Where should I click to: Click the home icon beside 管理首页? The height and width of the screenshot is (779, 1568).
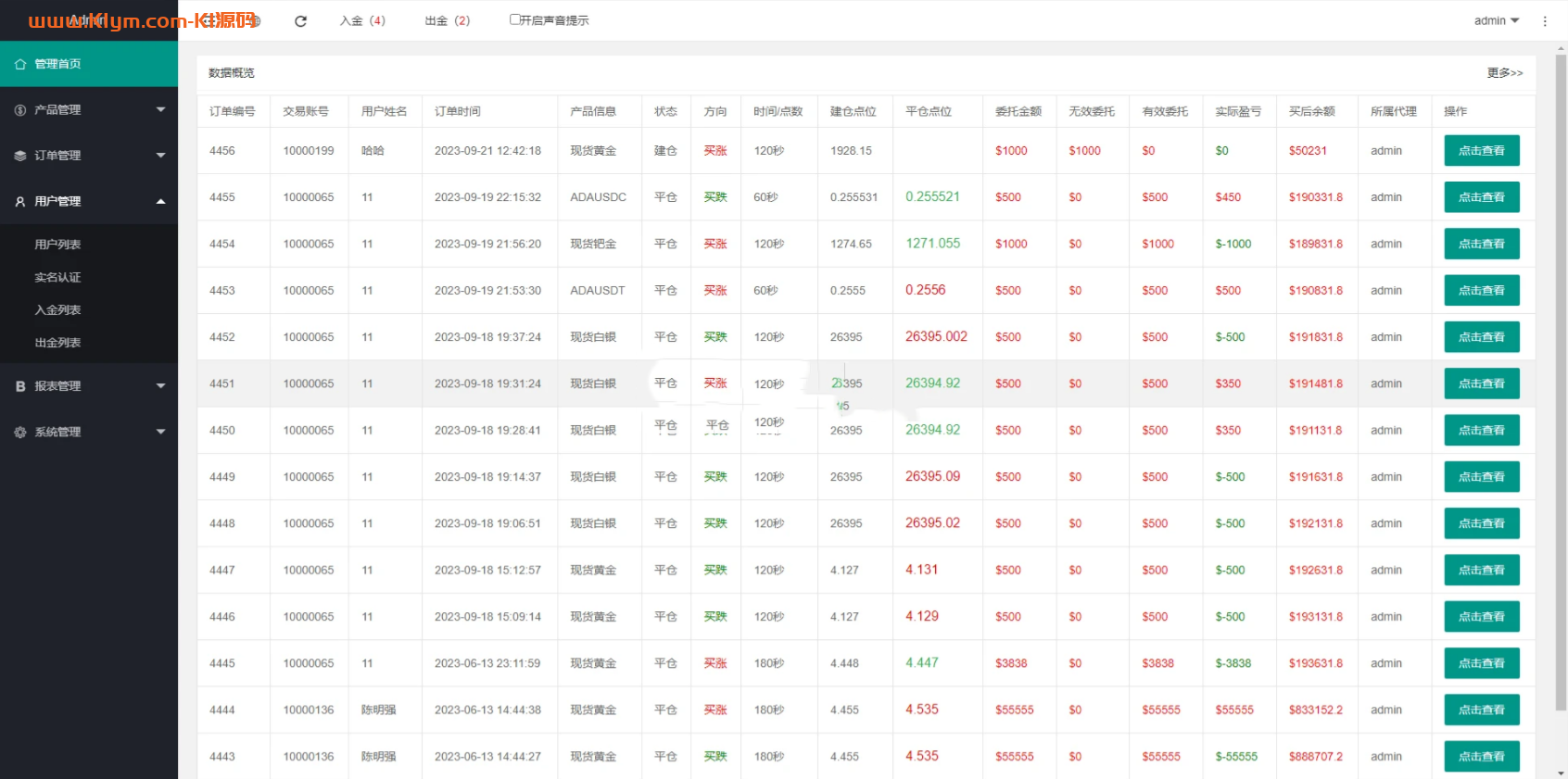click(x=20, y=64)
